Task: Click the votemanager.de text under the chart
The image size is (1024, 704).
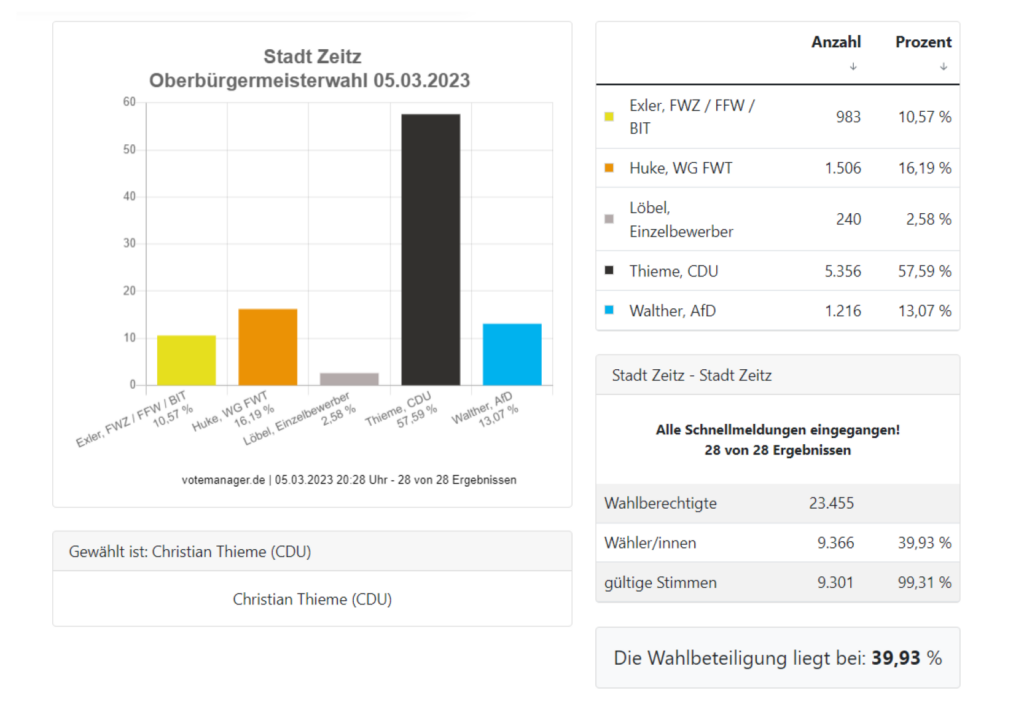Action: (x=223, y=480)
